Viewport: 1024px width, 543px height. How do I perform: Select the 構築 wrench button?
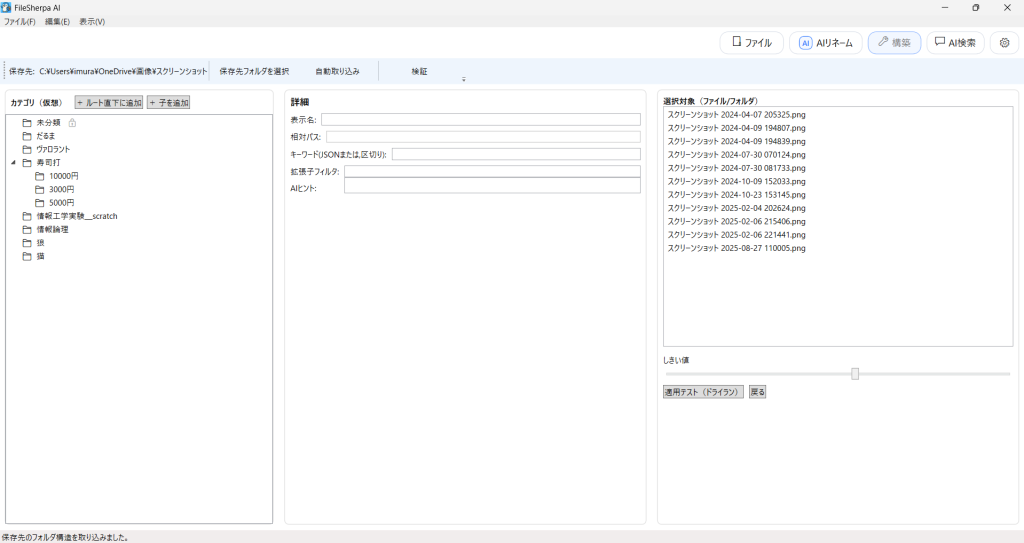pos(894,43)
